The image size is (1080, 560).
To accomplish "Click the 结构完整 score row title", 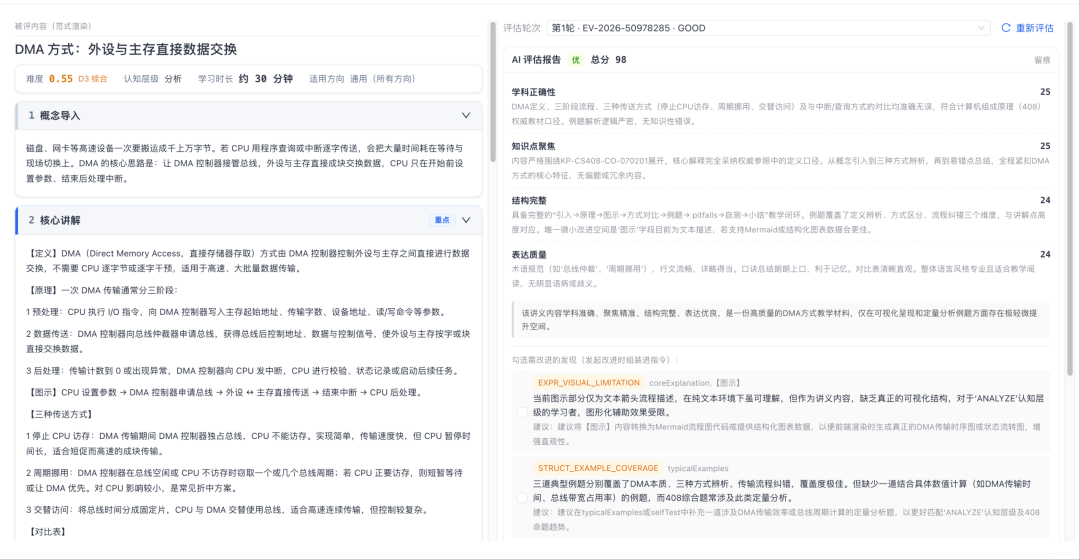I will pyautogui.click(x=529, y=200).
